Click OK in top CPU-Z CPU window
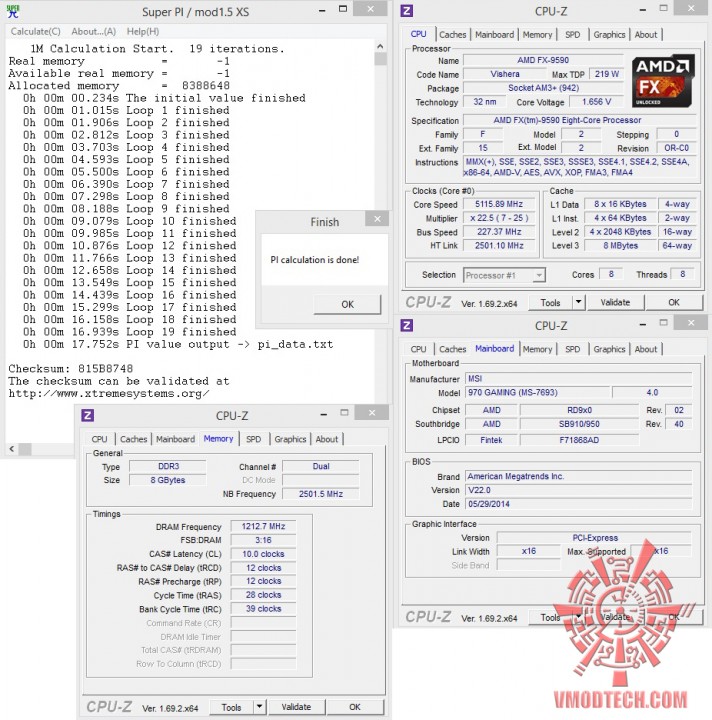712x720 pixels. 673,302
